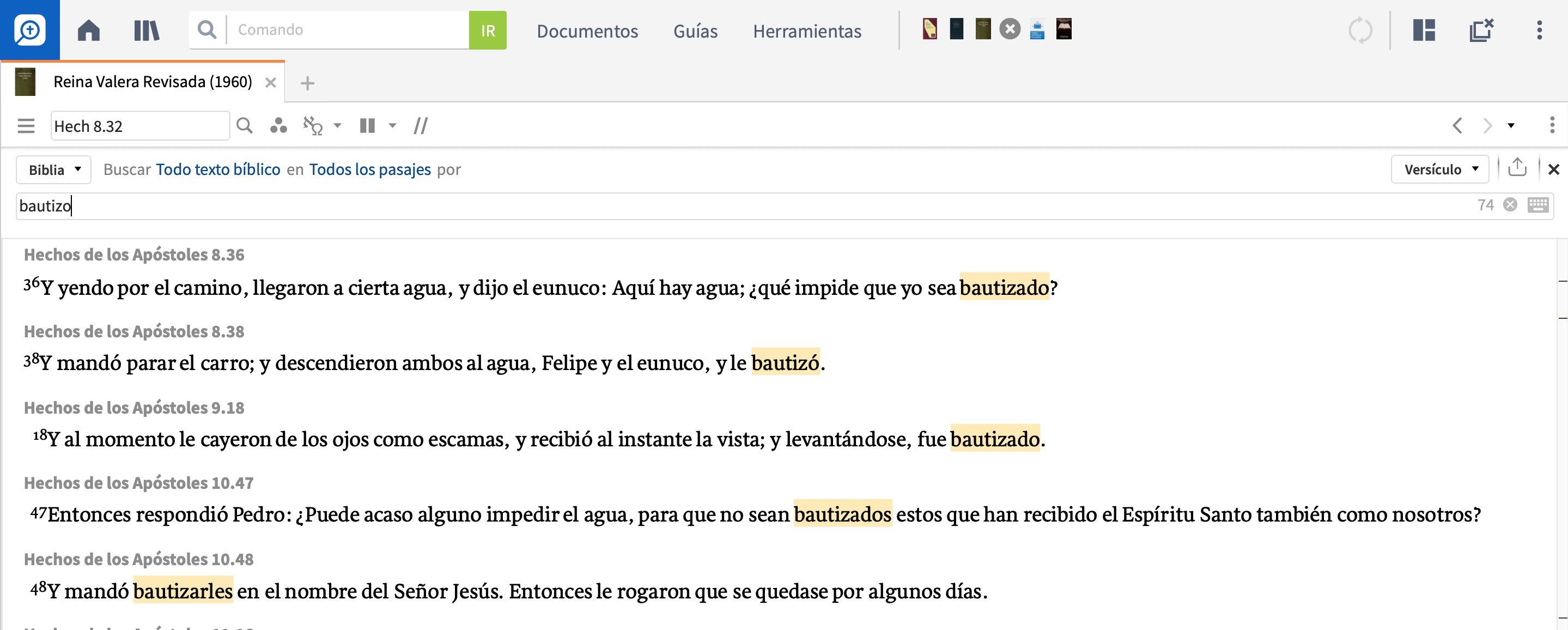Clear the search query with X icon
Viewport: 1568px width, 630px height.
(x=1510, y=205)
